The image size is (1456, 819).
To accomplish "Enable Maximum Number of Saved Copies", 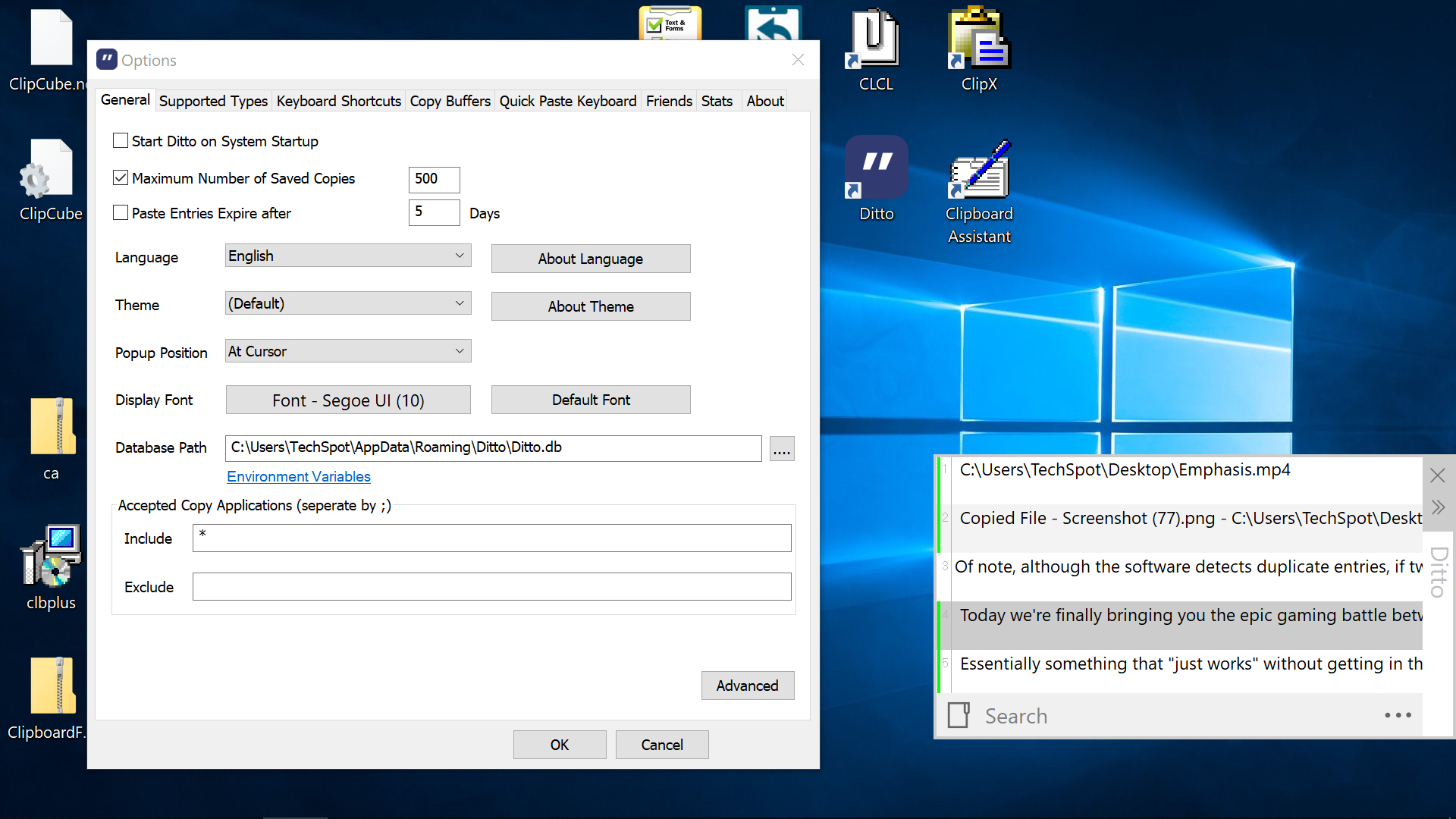I will tap(120, 178).
